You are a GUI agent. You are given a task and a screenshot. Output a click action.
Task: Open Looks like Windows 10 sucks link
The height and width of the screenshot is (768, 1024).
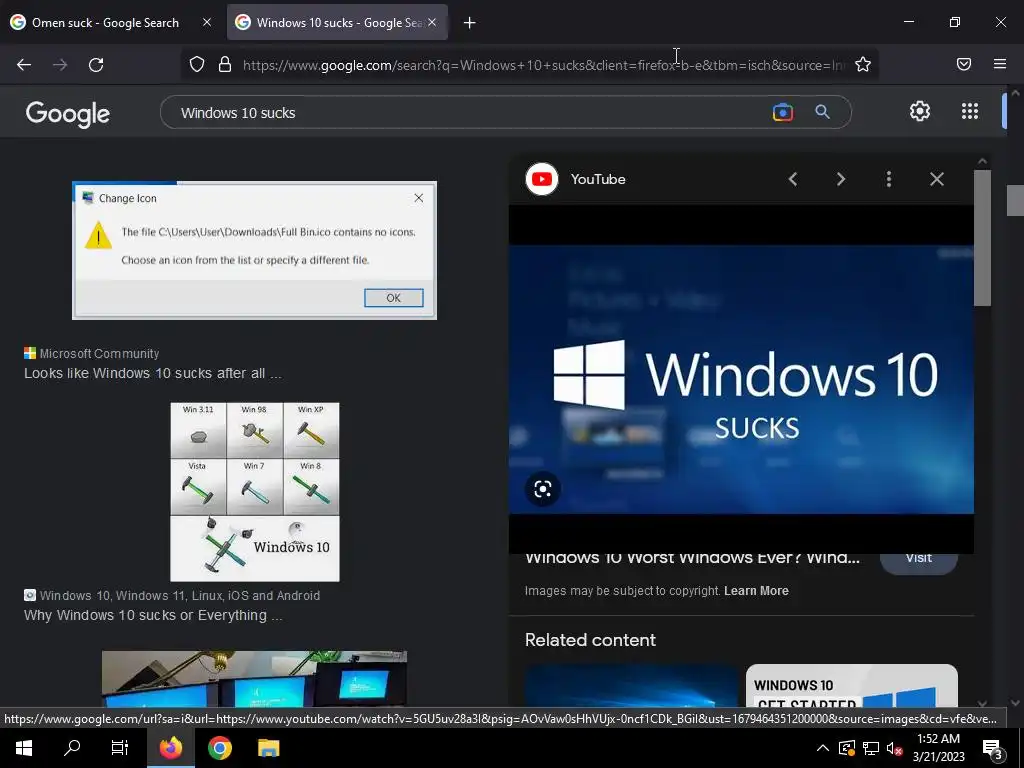click(x=153, y=374)
